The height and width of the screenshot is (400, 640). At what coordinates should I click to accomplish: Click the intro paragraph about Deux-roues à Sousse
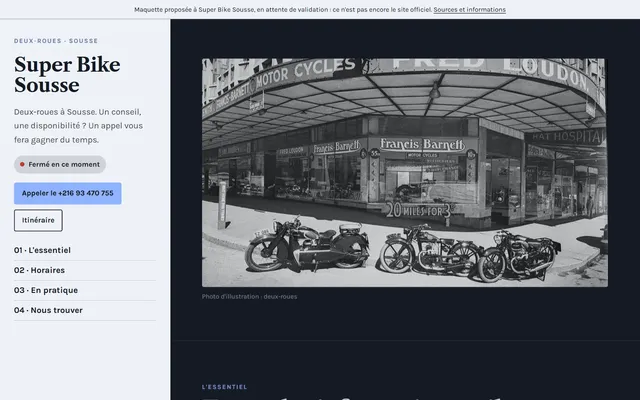[78, 126]
